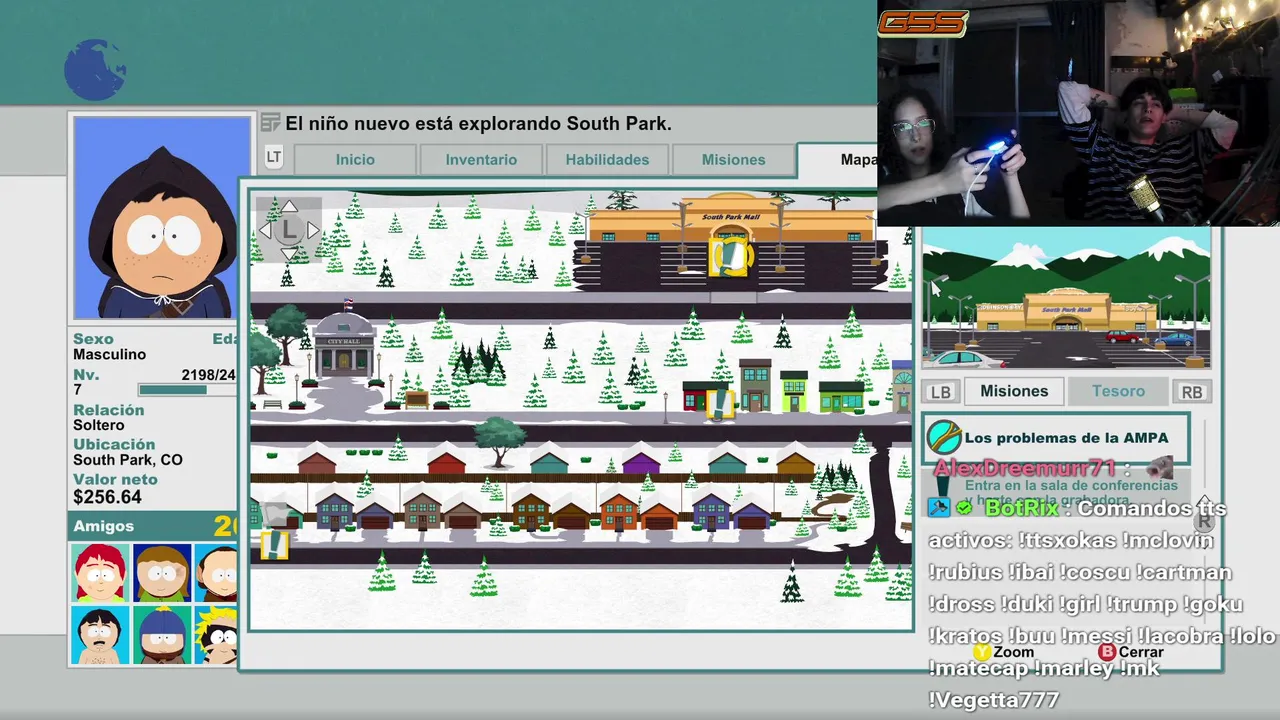Click the level experience progress bar
This screenshot has width=1280, height=720.
tap(187, 390)
